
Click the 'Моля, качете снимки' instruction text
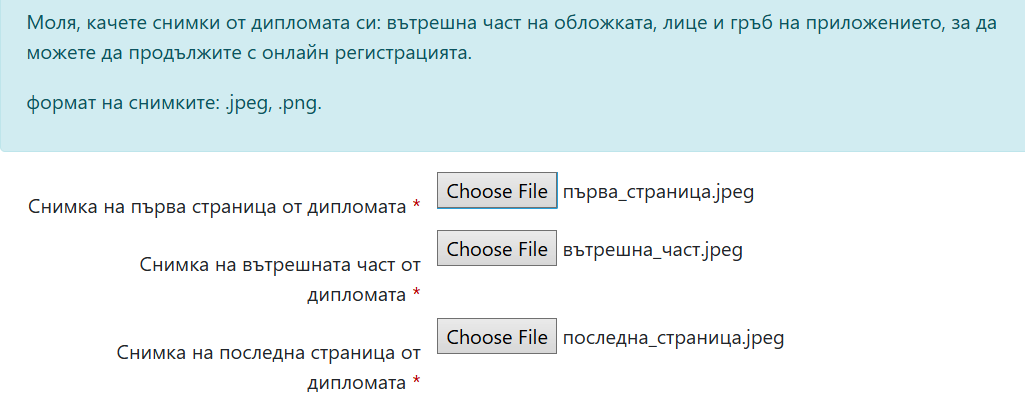click(x=512, y=39)
